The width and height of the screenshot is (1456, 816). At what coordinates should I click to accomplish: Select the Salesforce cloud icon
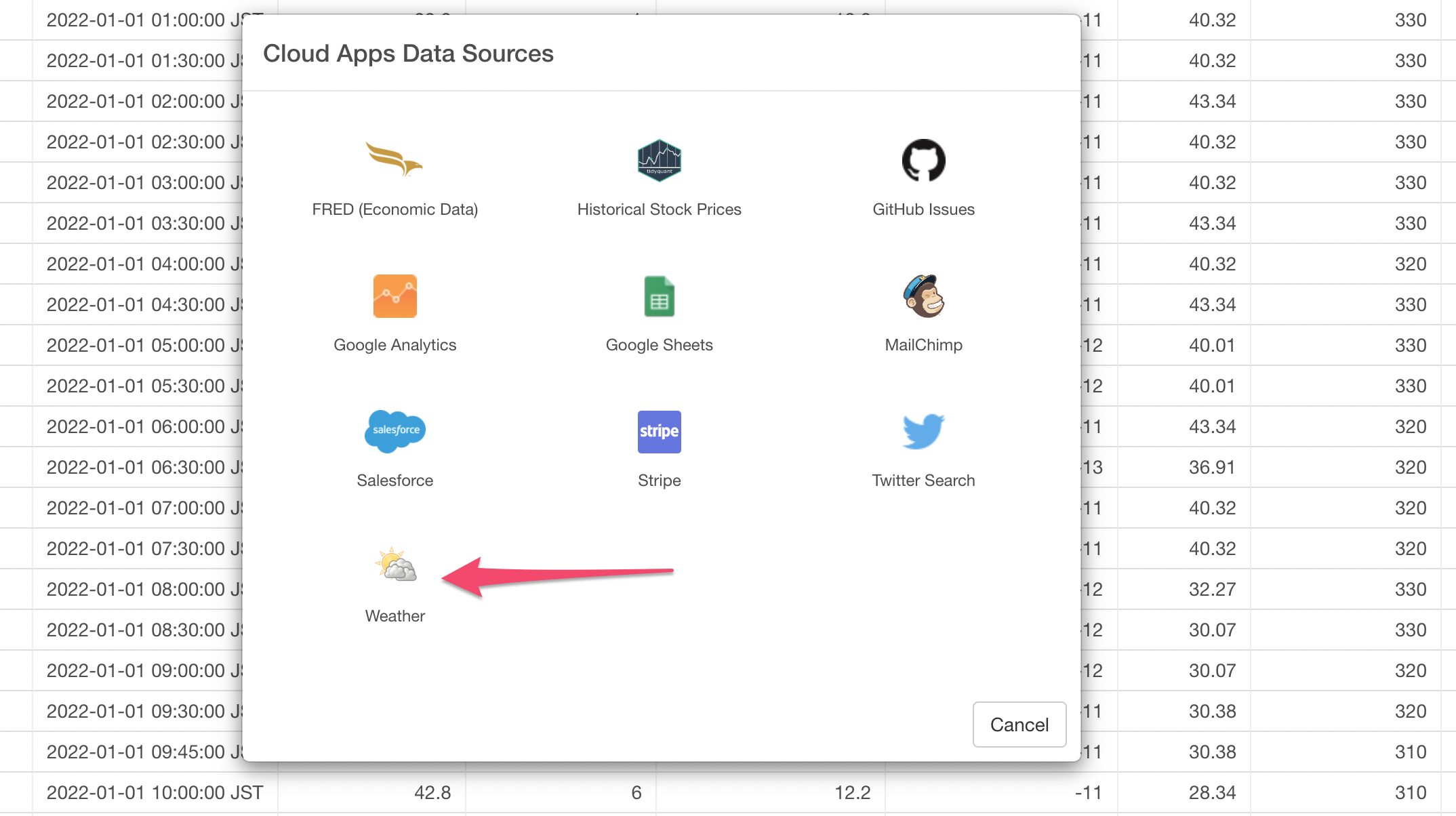[x=395, y=431]
